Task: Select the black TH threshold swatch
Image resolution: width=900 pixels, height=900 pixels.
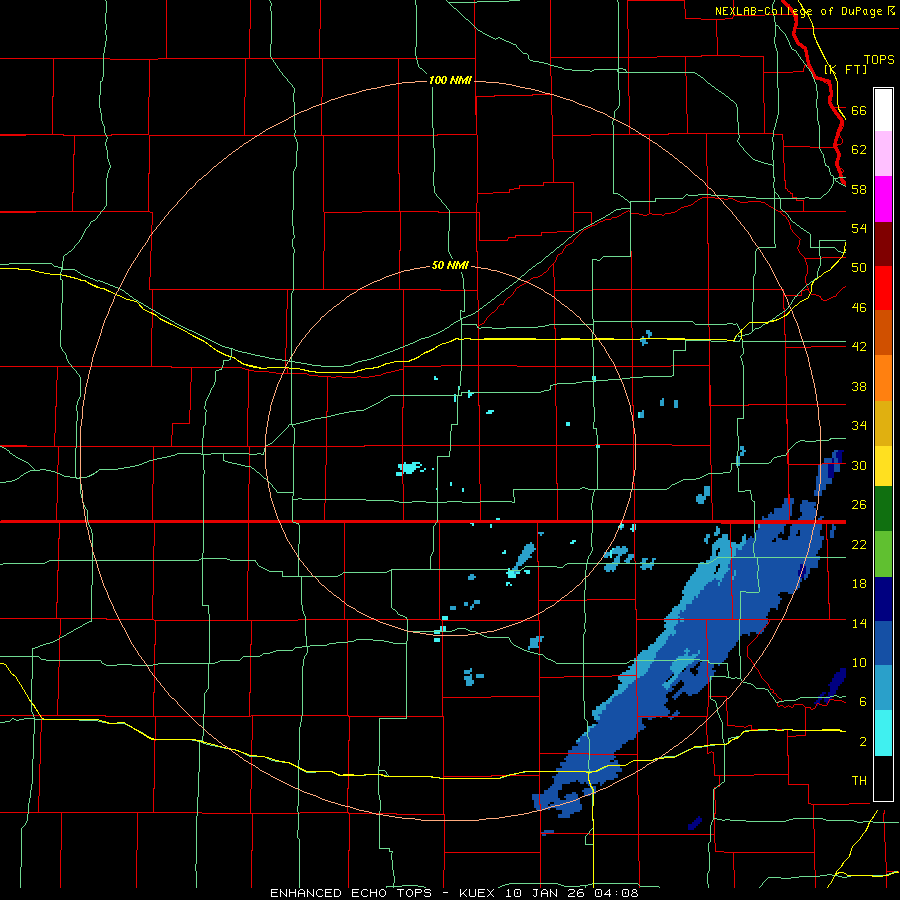Action: [x=883, y=778]
